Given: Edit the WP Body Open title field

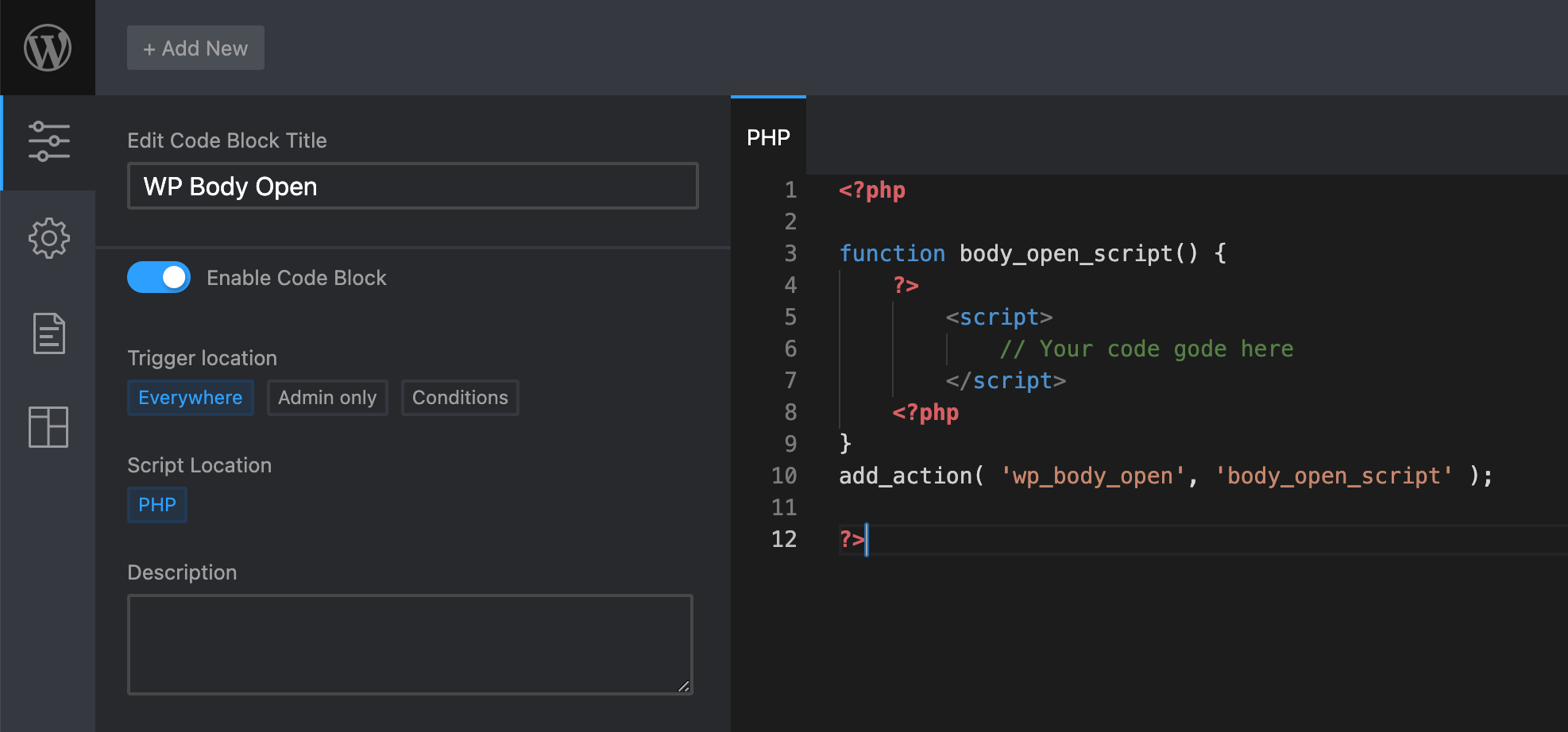Looking at the screenshot, I should point(412,186).
